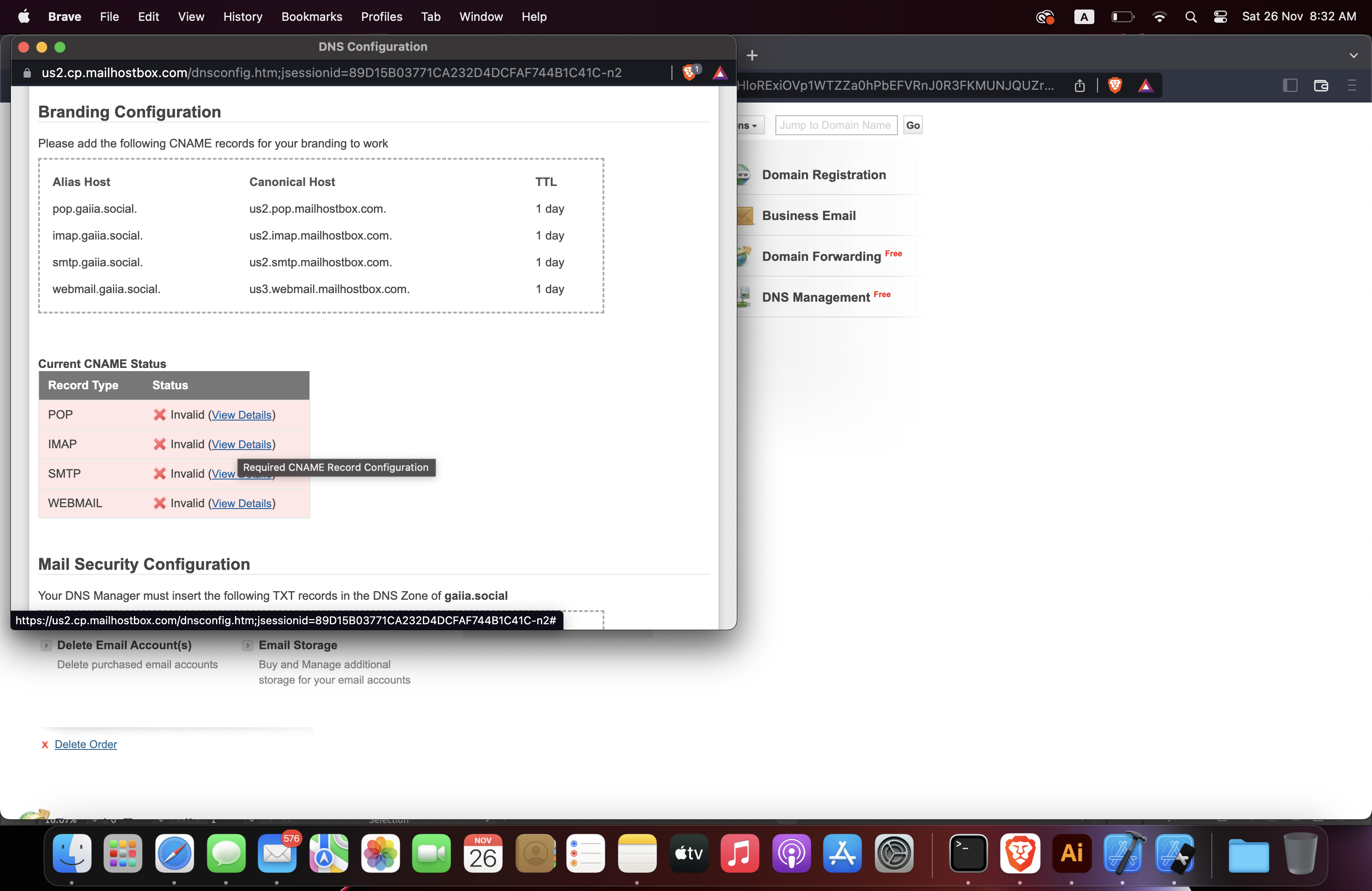Open System Preferences from the dock
This screenshot has height=891, width=1372.
894,853
